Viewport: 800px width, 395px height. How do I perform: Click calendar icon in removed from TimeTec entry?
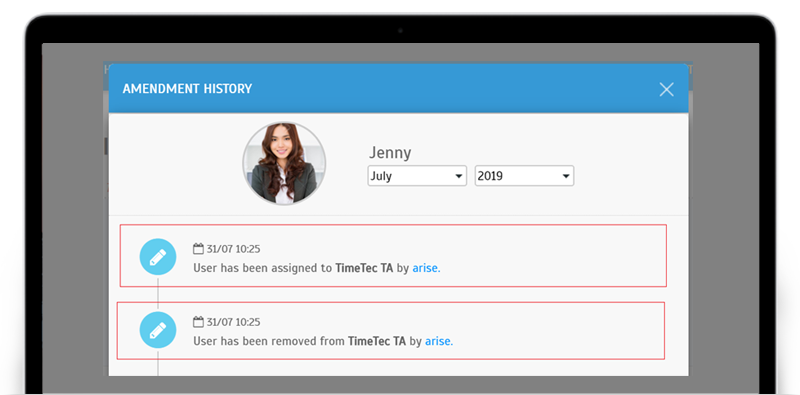click(198, 322)
